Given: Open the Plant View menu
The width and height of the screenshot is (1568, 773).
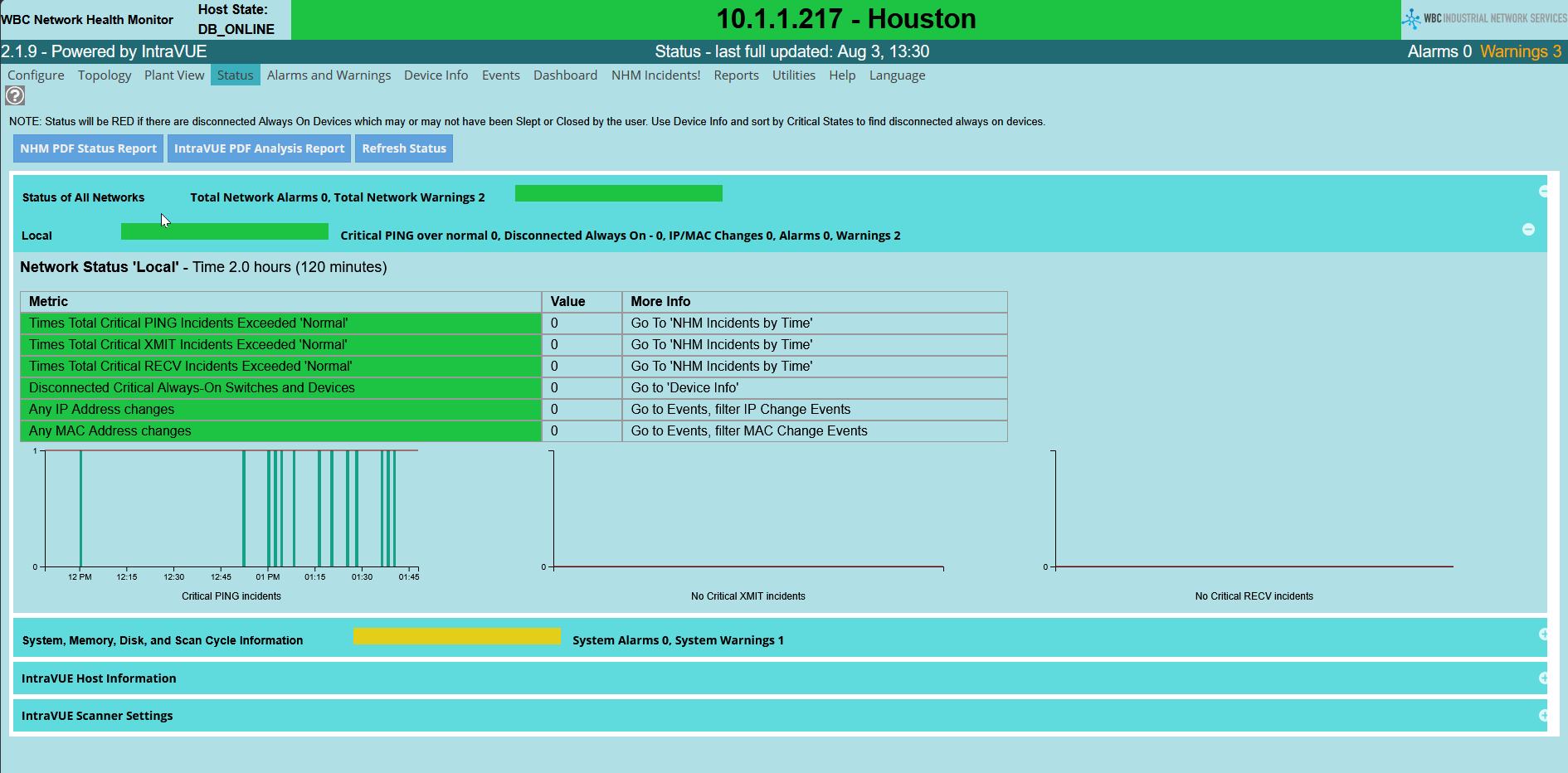Looking at the screenshot, I should pyautogui.click(x=174, y=75).
